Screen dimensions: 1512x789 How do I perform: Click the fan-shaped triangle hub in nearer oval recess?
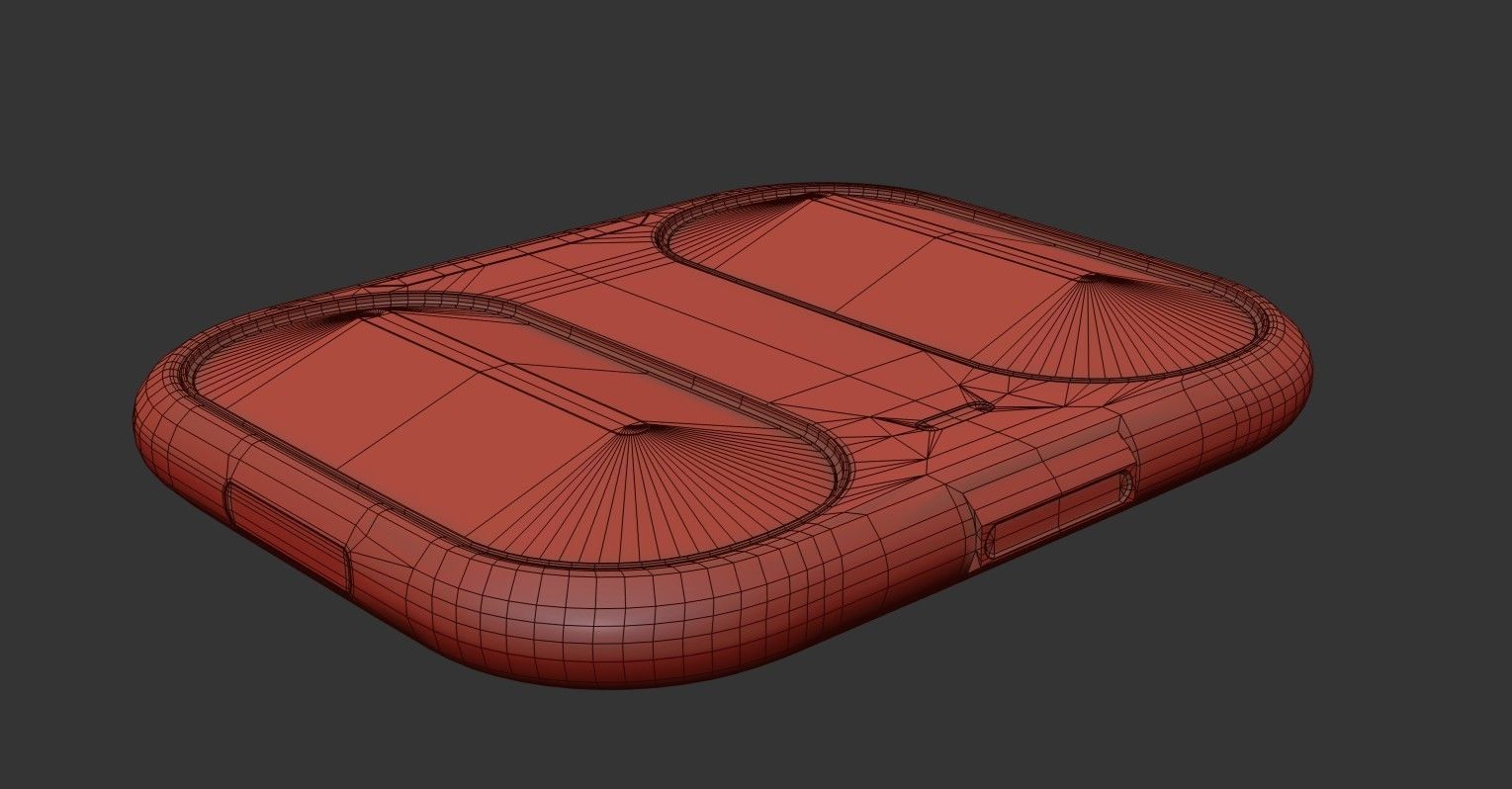(633, 430)
